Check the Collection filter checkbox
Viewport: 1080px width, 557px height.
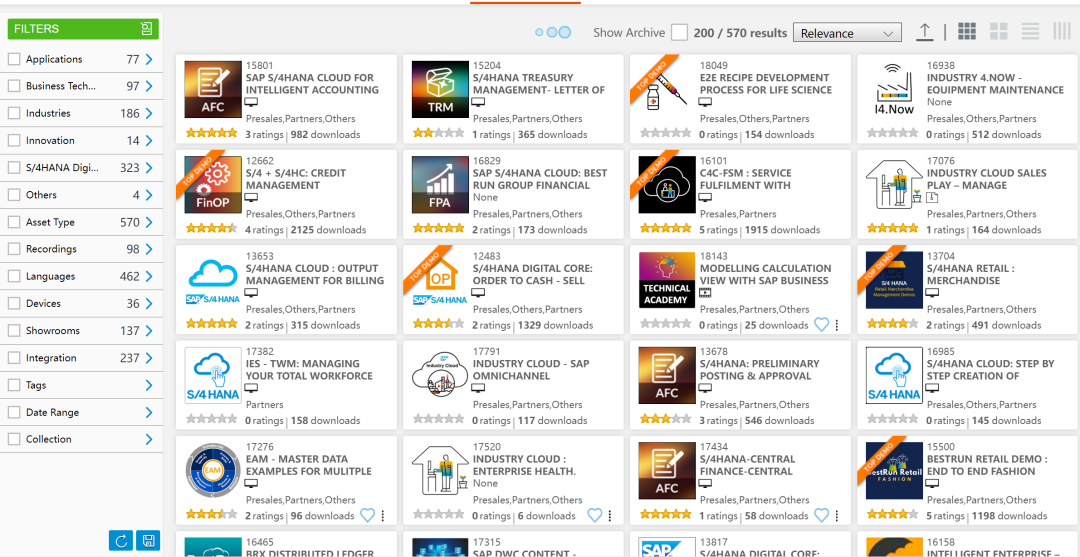(x=14, y=439)
